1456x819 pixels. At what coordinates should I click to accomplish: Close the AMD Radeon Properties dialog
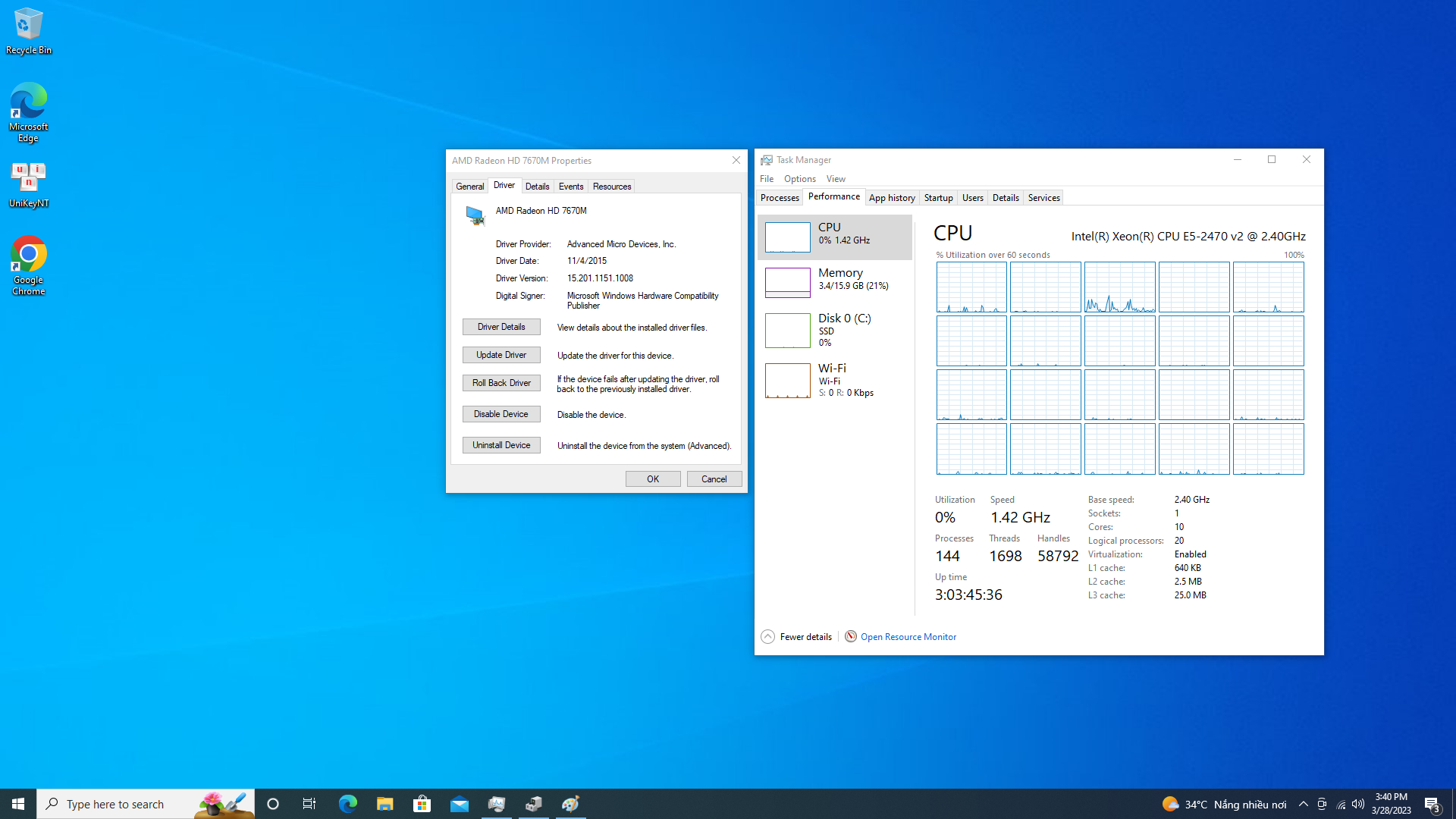(736, 160)
